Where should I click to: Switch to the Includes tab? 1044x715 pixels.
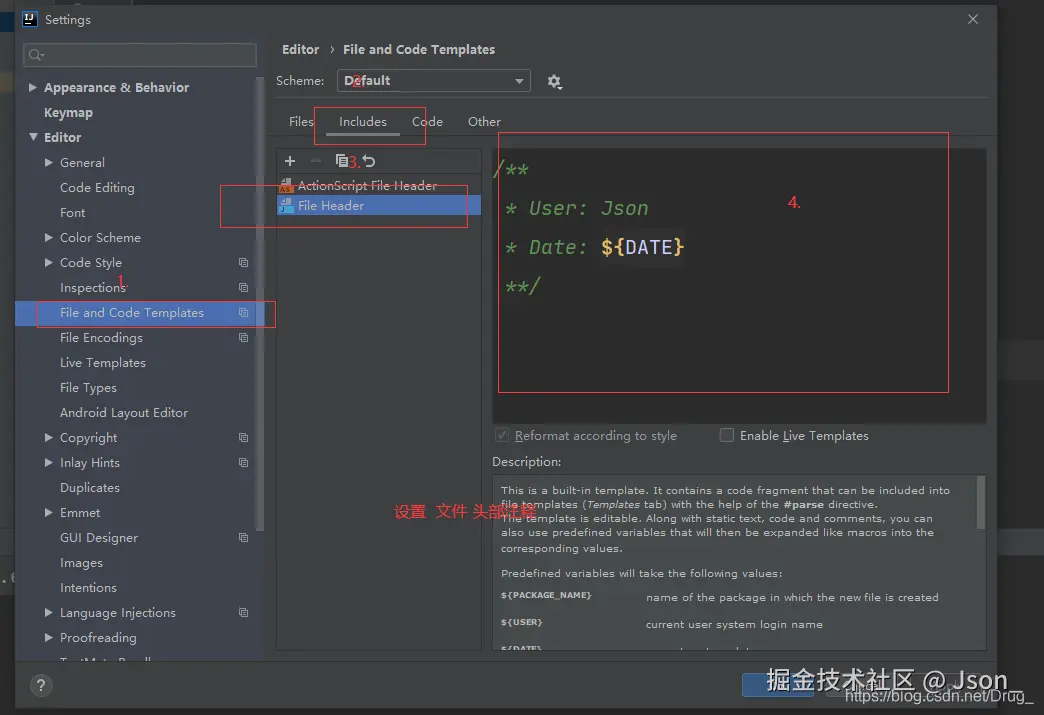click(x=363, y=122)
